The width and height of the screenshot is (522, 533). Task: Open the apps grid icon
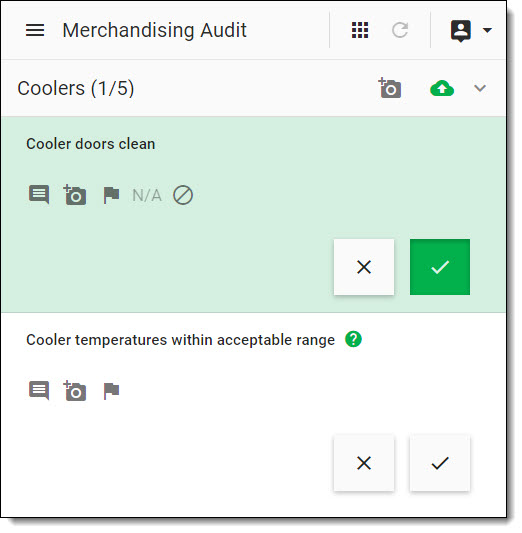pyautogui.click(x=360, y=30)
